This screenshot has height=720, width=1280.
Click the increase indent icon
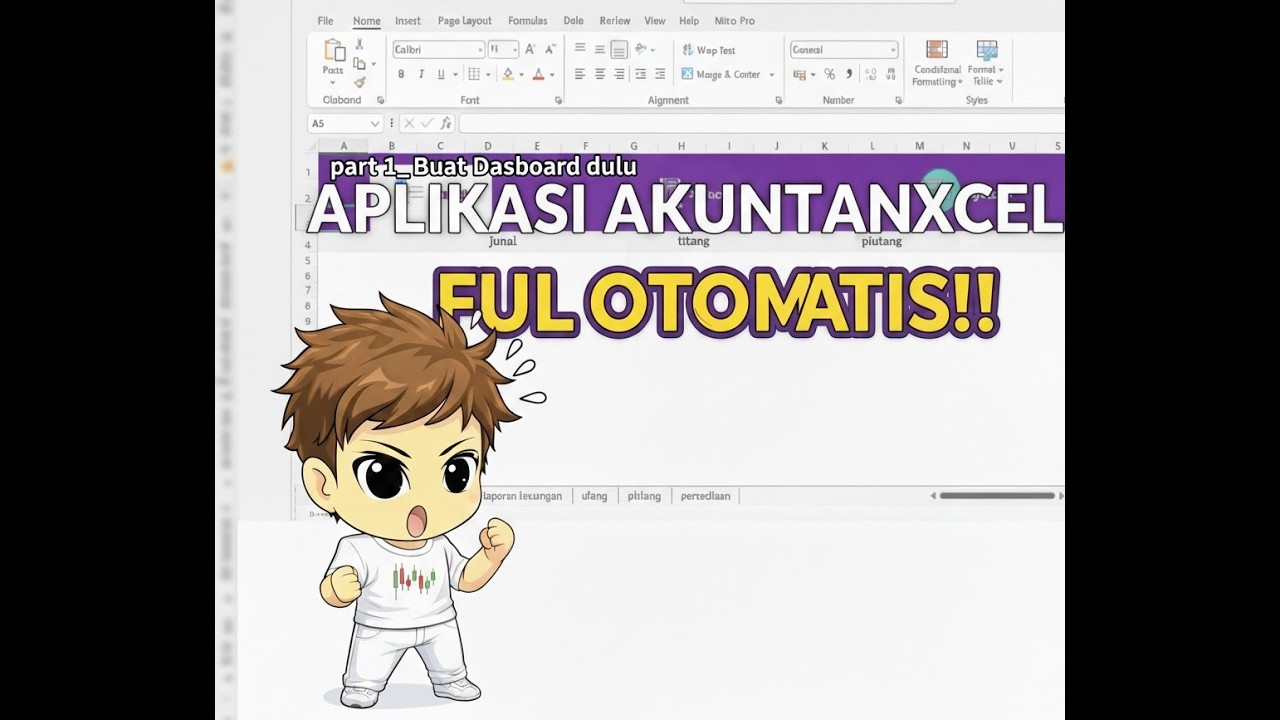coord(661,74)
